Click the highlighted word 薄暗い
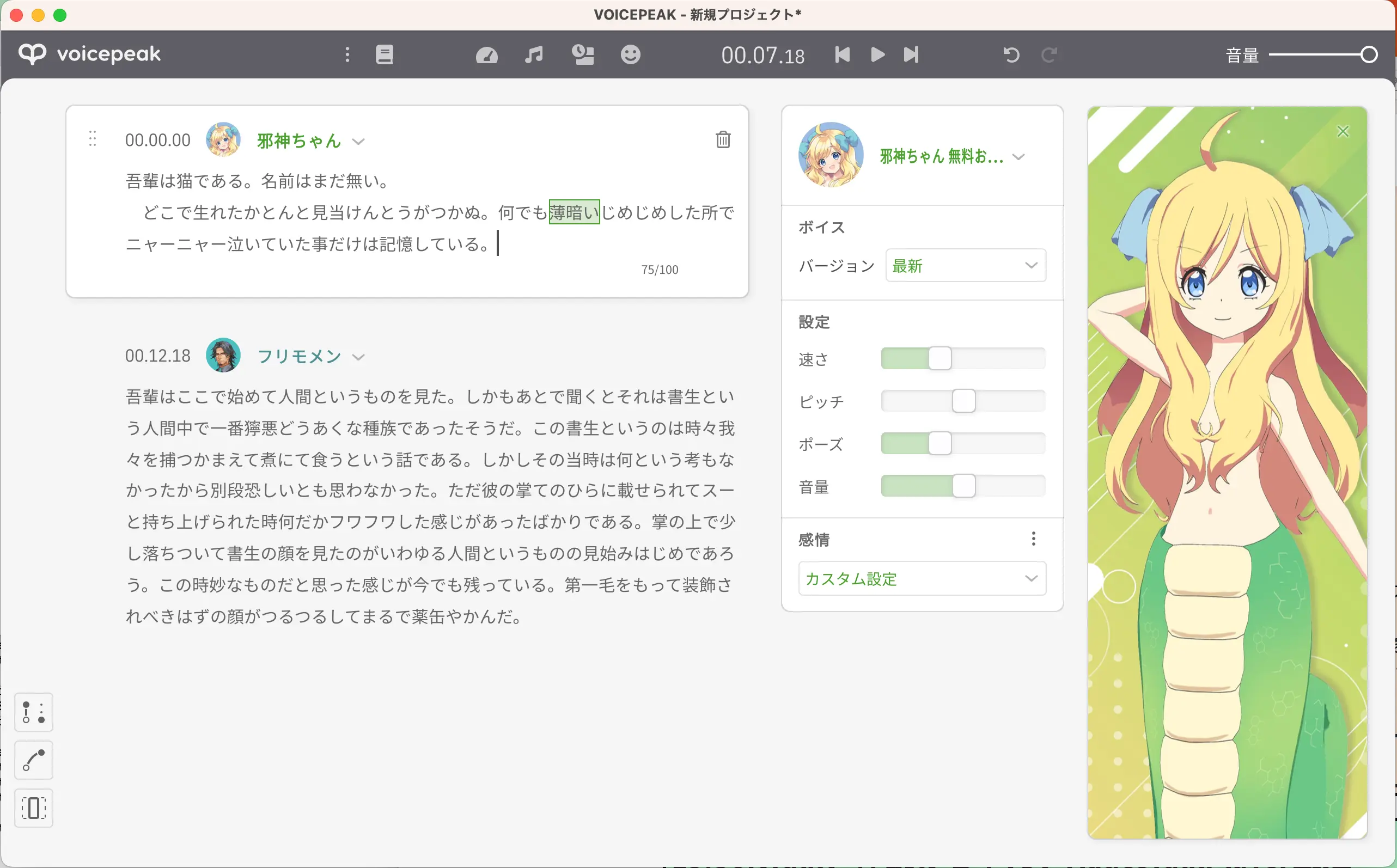Image resolution: width=1397 pixels, height=868 pixels. (x=574, y=212)
